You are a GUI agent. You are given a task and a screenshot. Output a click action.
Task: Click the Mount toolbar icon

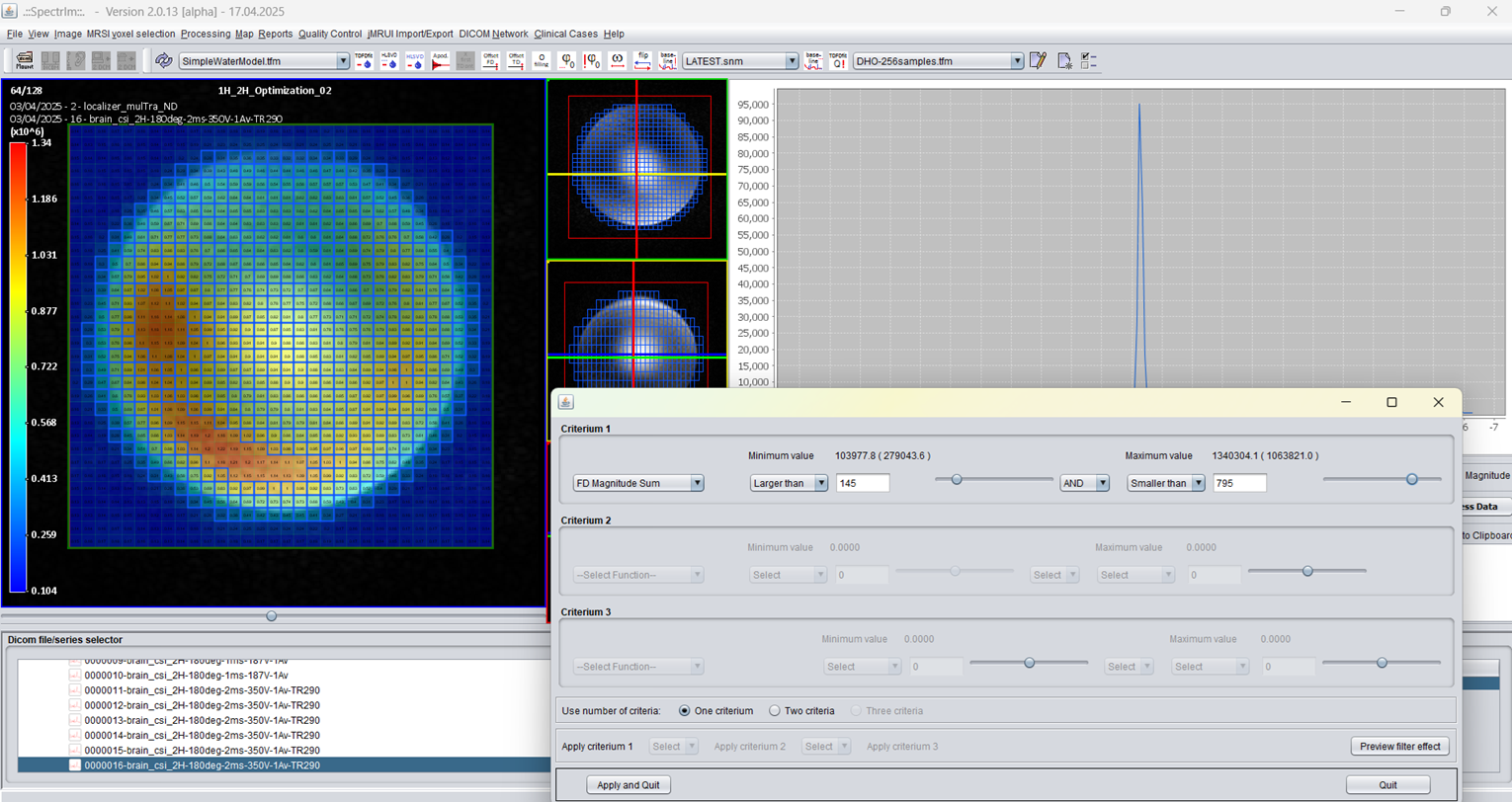coord(25,60)
